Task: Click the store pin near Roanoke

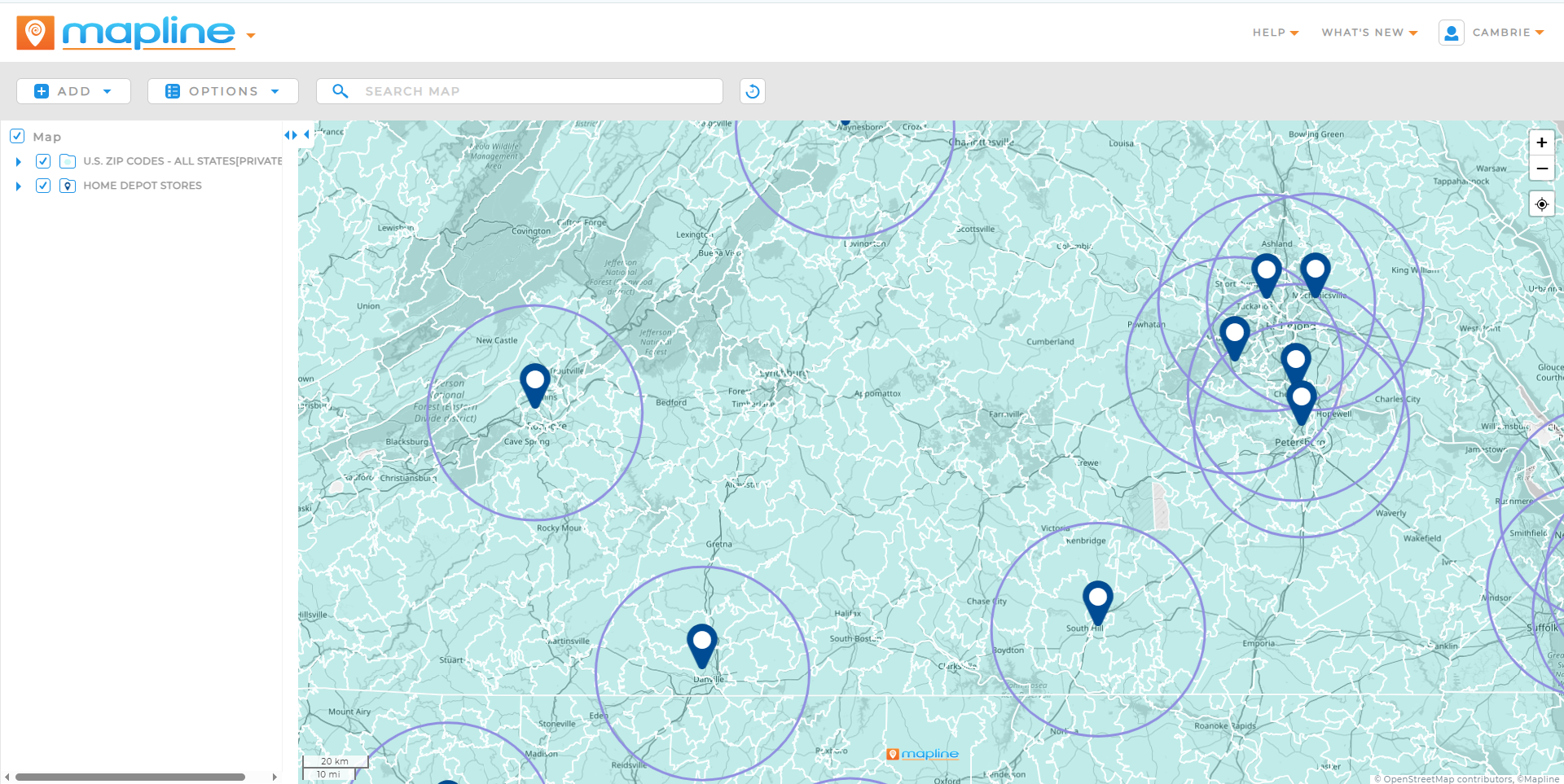Action: pyautogui.click(x=534, y=386)
